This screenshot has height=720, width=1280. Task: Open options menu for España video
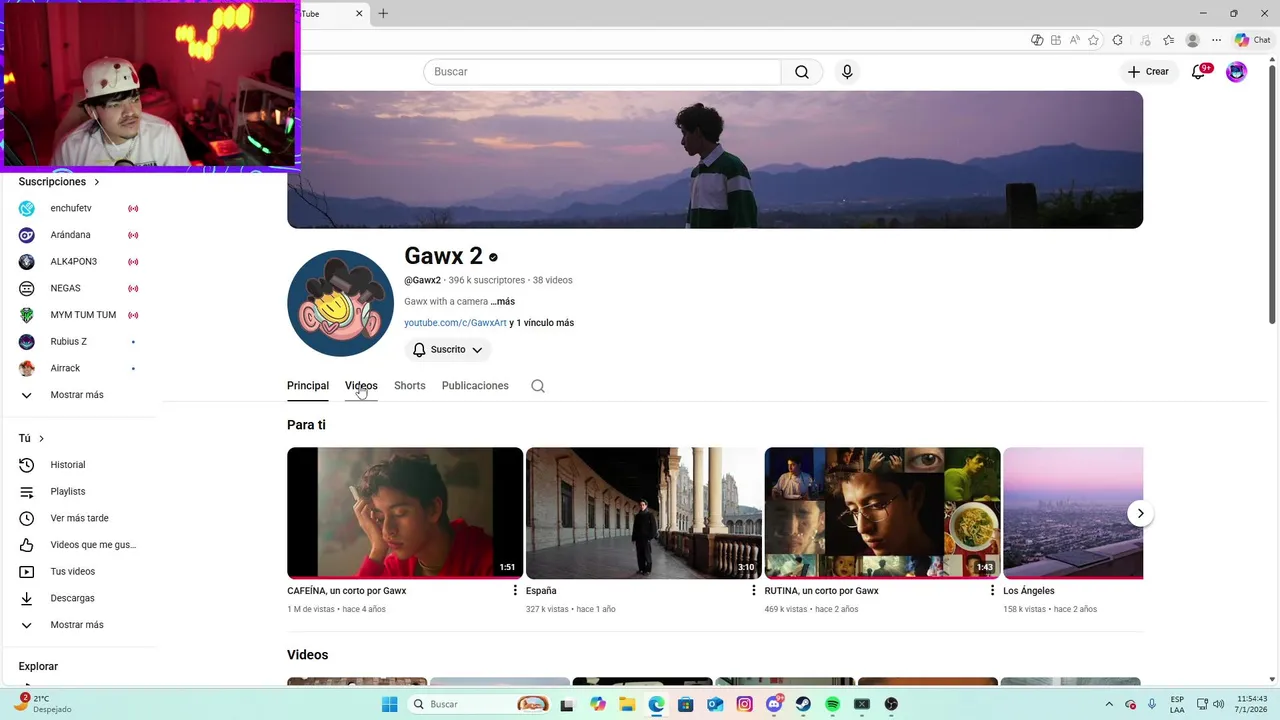tap(754, 591)
